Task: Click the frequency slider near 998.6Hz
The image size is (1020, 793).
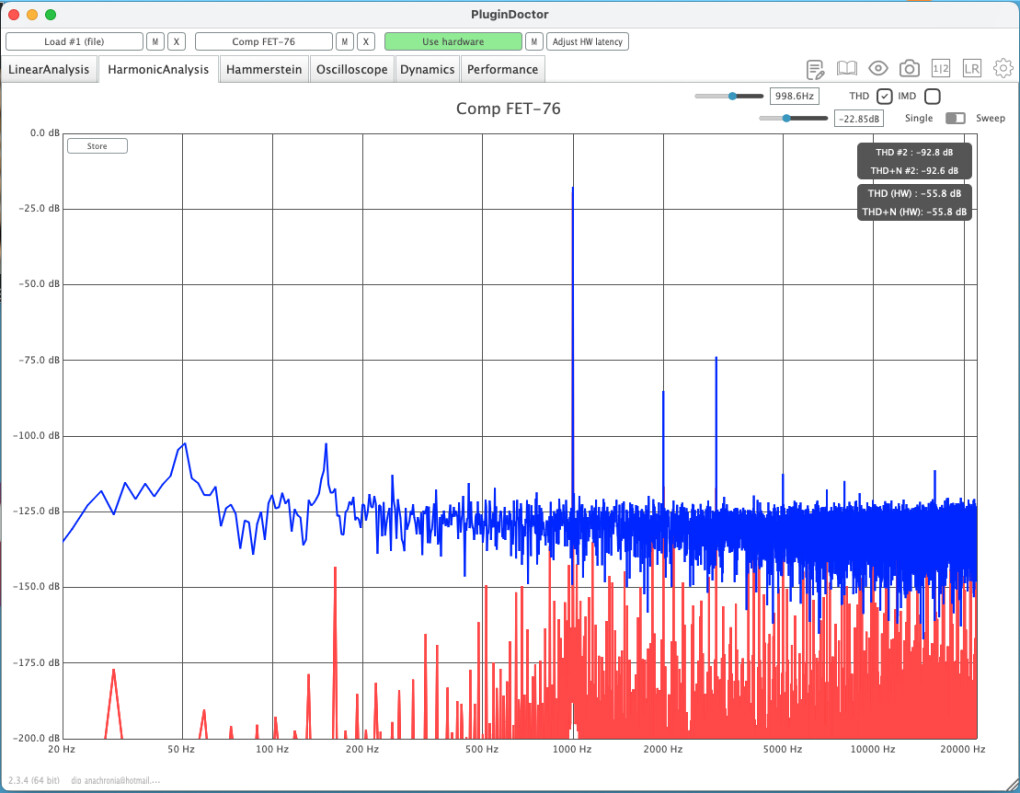Action: [731, 96]
